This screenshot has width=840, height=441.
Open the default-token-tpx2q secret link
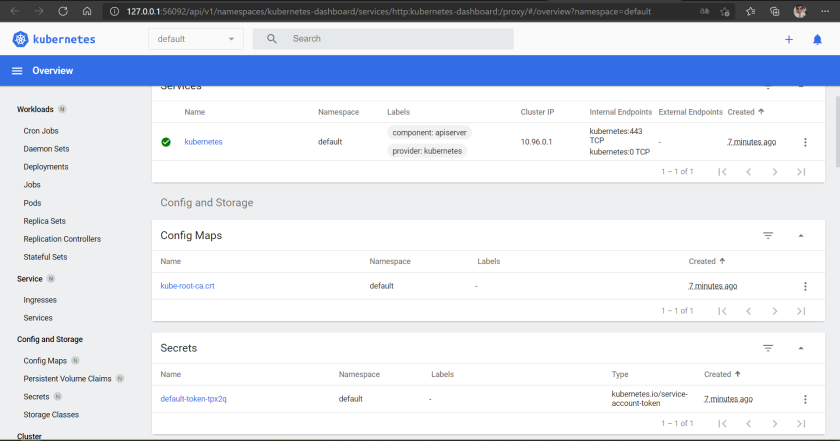(x=193, y=399)
